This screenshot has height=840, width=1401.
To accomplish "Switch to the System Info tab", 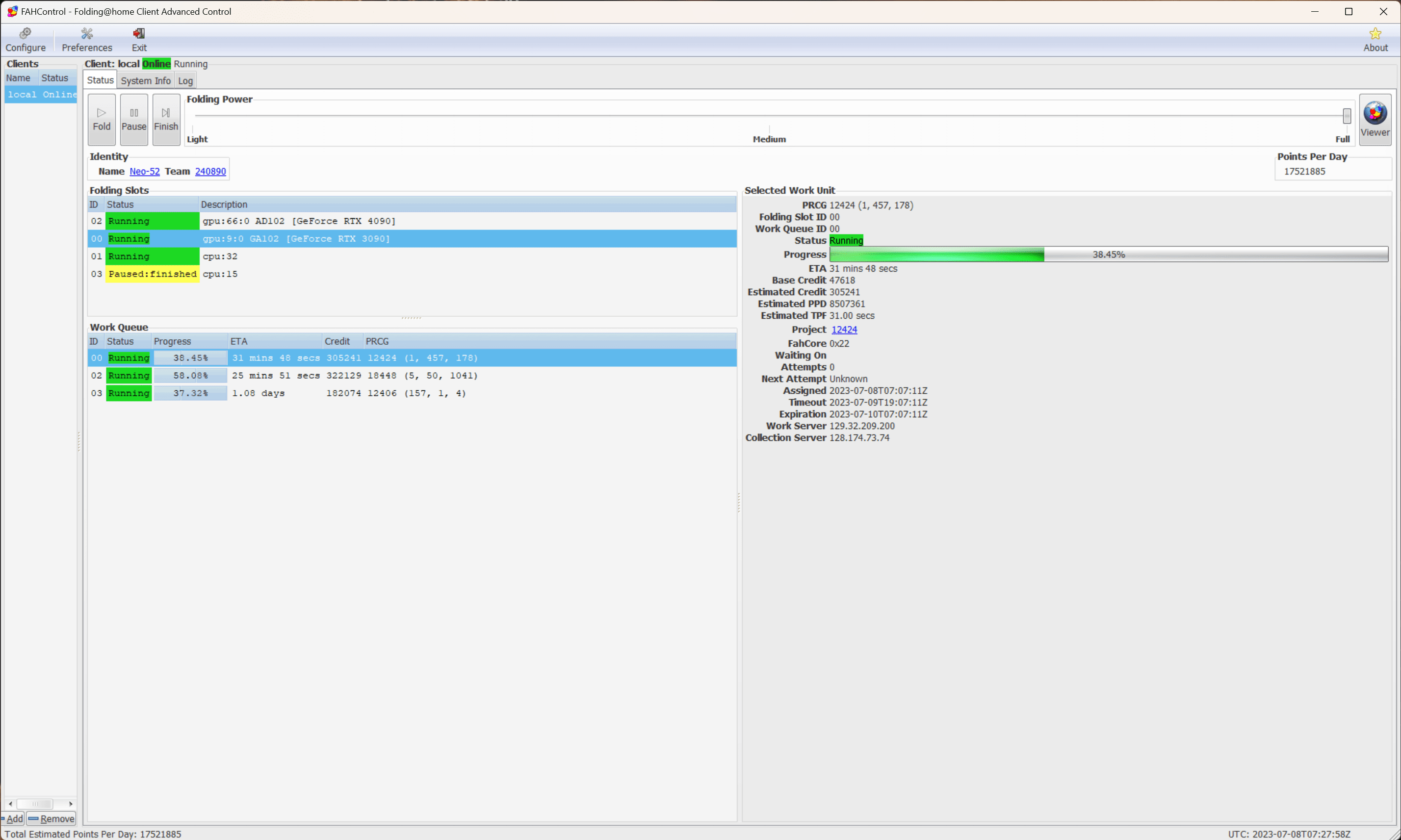I will point(146,80).
